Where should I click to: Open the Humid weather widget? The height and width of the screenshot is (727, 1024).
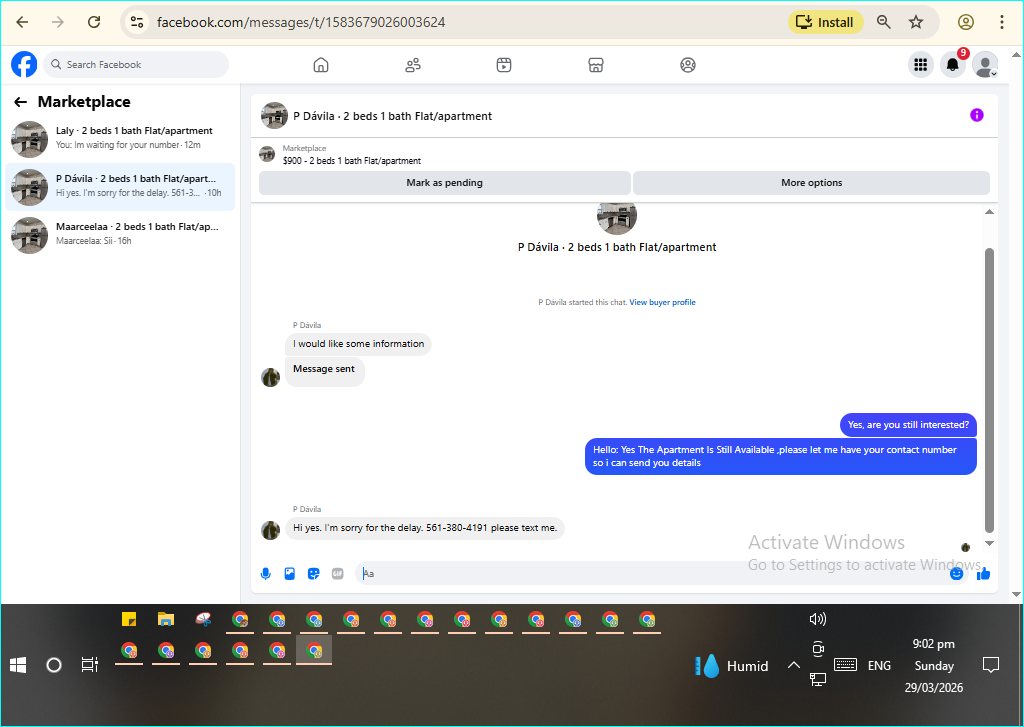click(731, 666)
